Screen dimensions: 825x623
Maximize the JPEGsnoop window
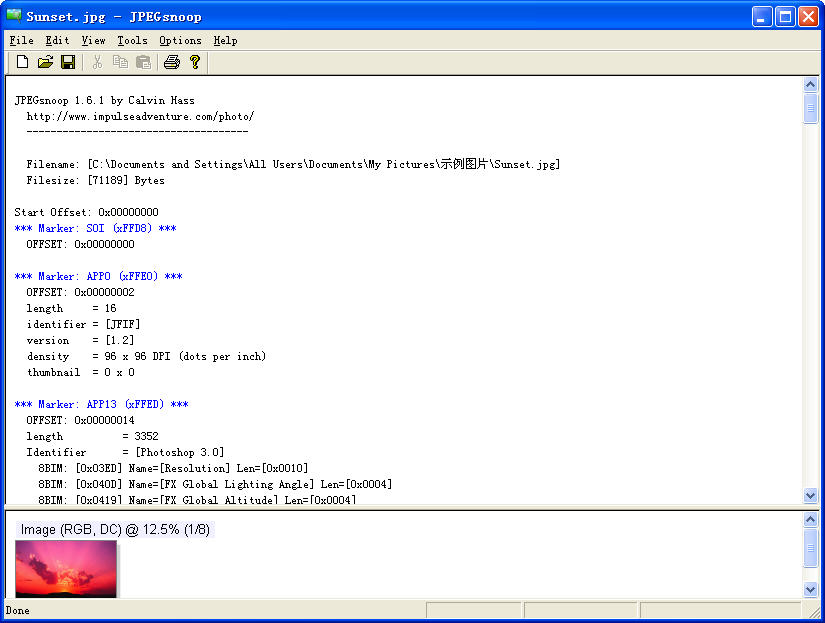click(x=785, y=16)
